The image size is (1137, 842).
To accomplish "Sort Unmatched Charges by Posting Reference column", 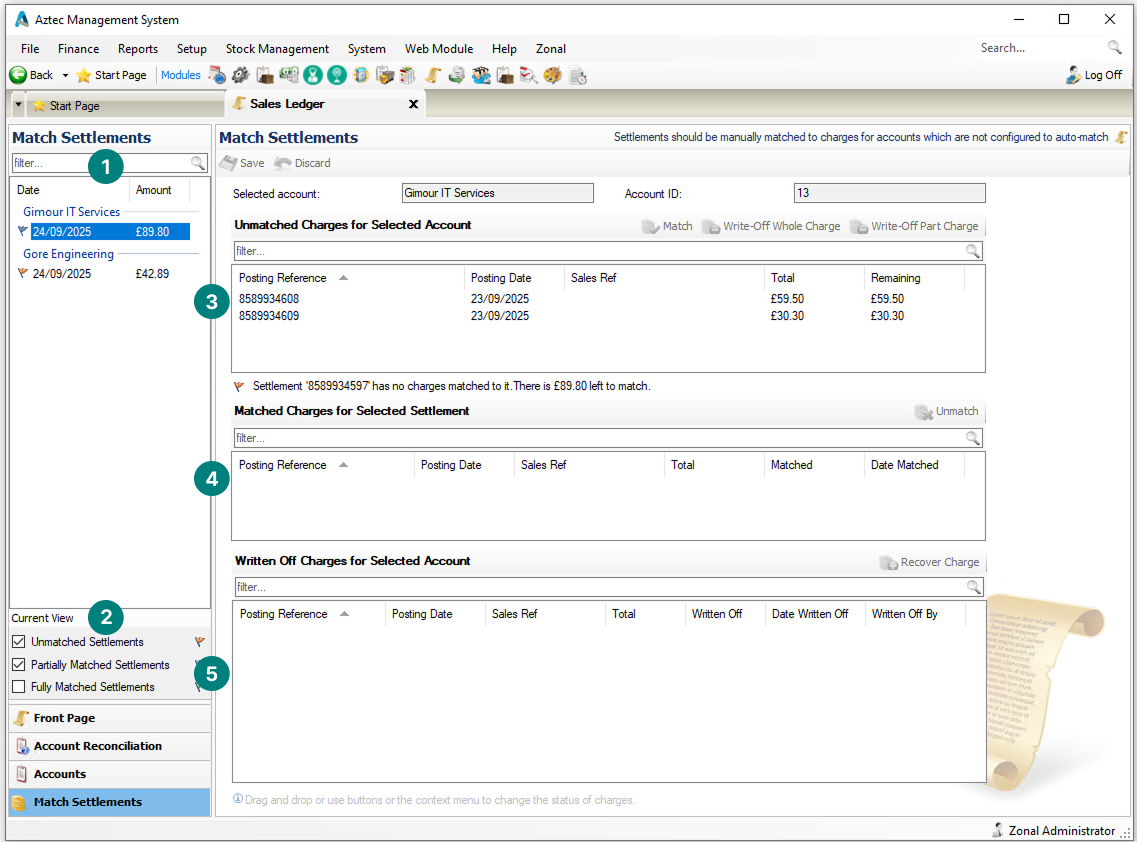I will pyautogui.click(x=283, y=278).
